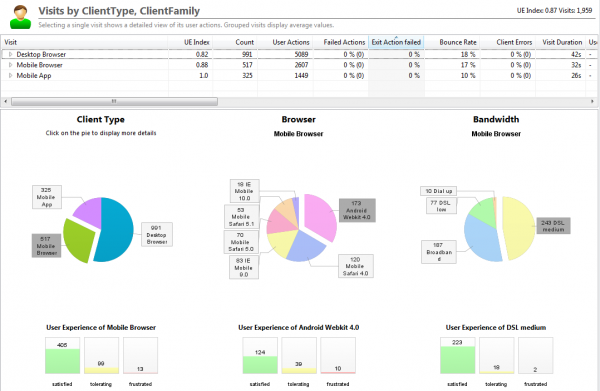
Task: Click the 243 DSL medium label
Action: tap(553, 226)
